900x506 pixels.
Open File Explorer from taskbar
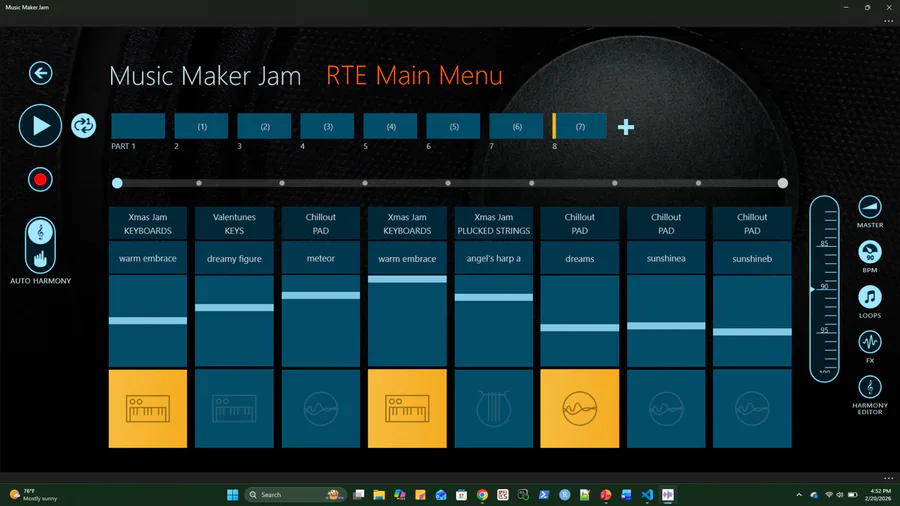point(379,495)
